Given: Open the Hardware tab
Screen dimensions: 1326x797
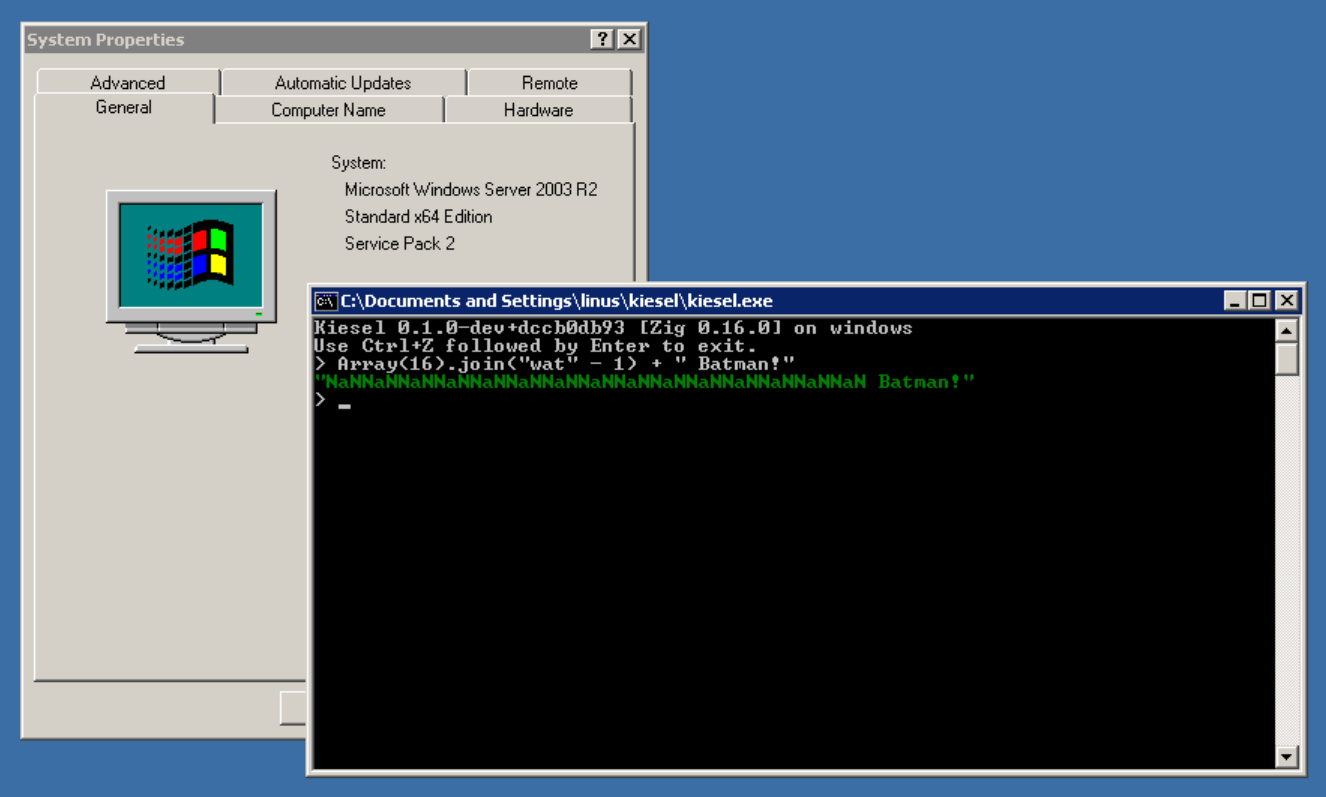Looking at the screenshot, I should point(538,110).
